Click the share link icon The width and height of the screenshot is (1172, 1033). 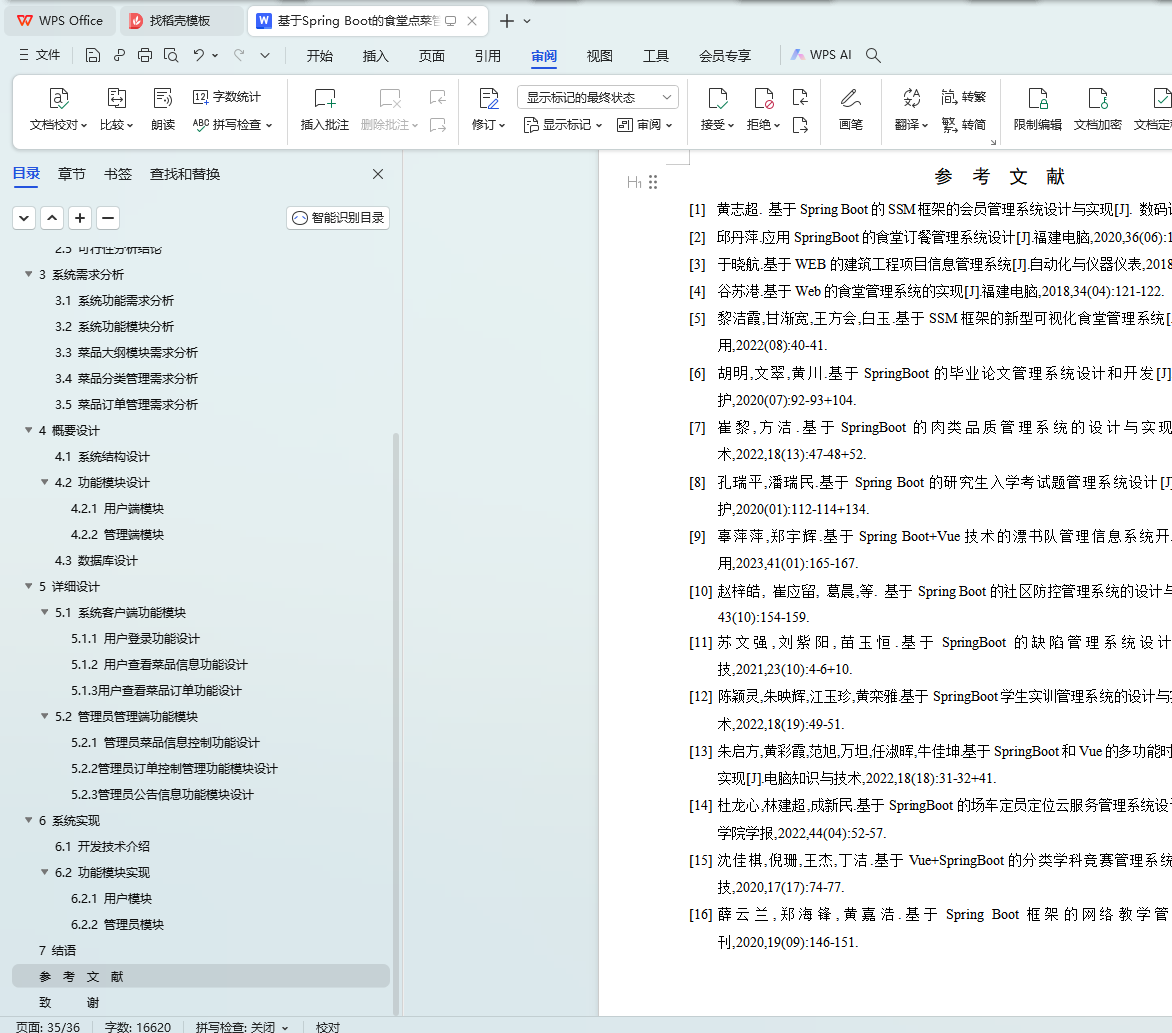120,55
